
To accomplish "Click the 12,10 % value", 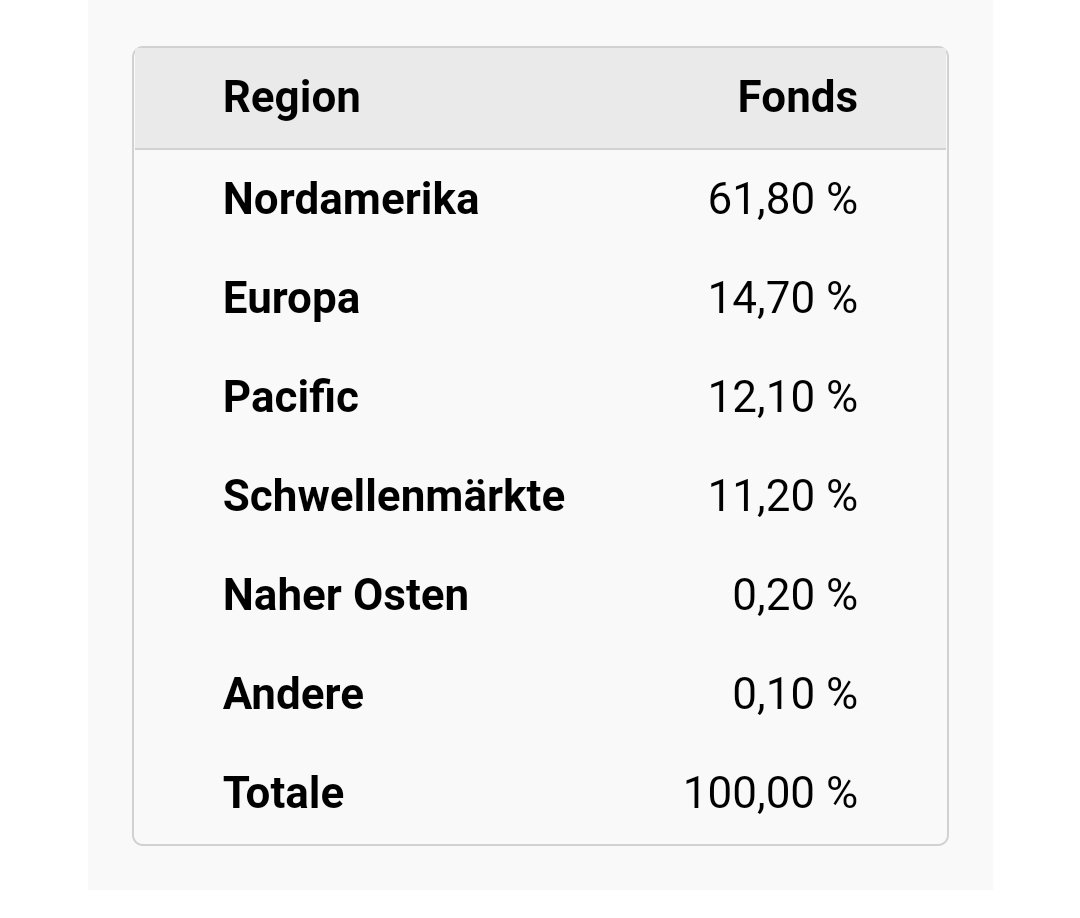I will point(782,397).
